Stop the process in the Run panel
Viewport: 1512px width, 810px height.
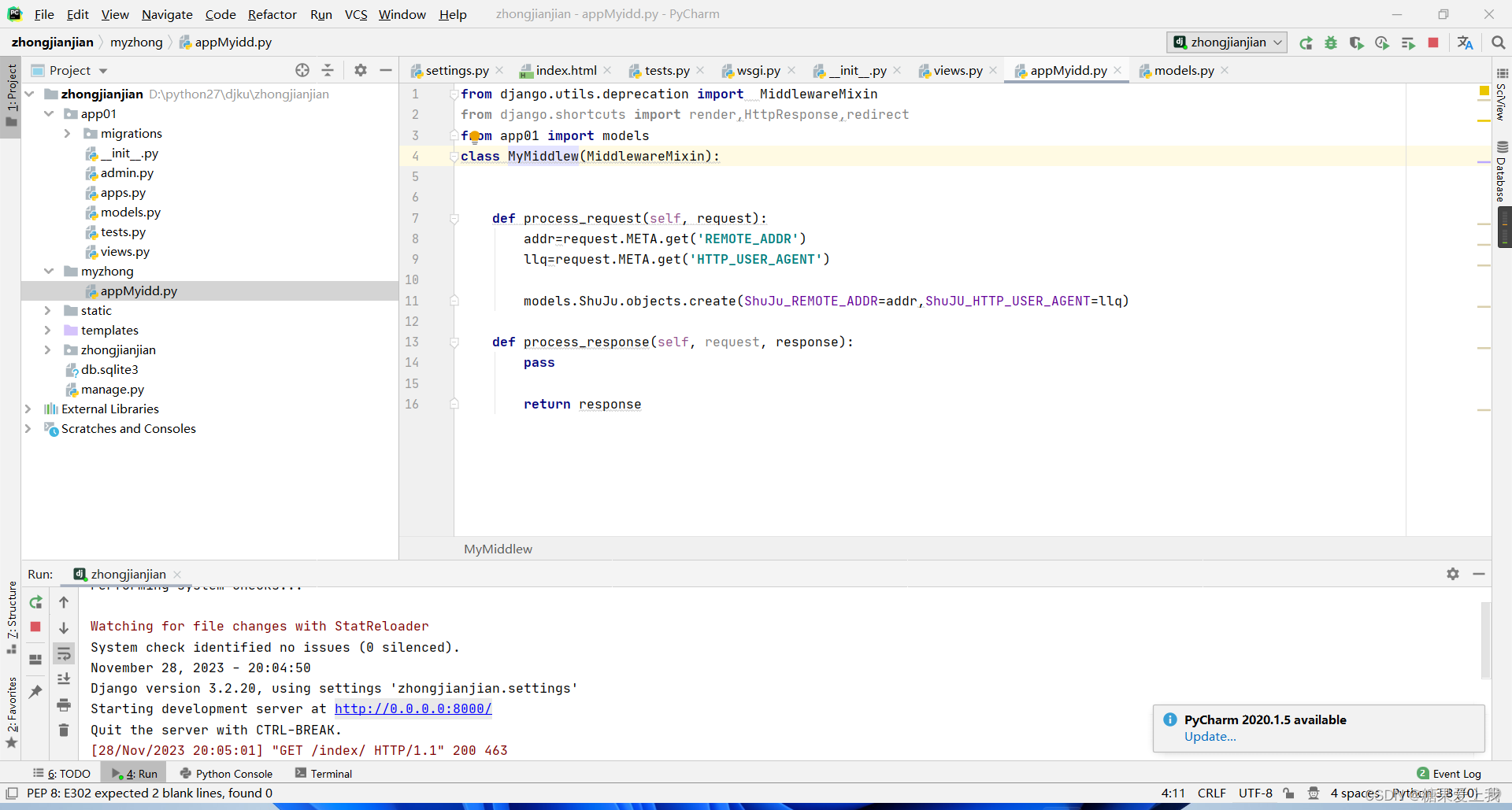coord(35,627)
